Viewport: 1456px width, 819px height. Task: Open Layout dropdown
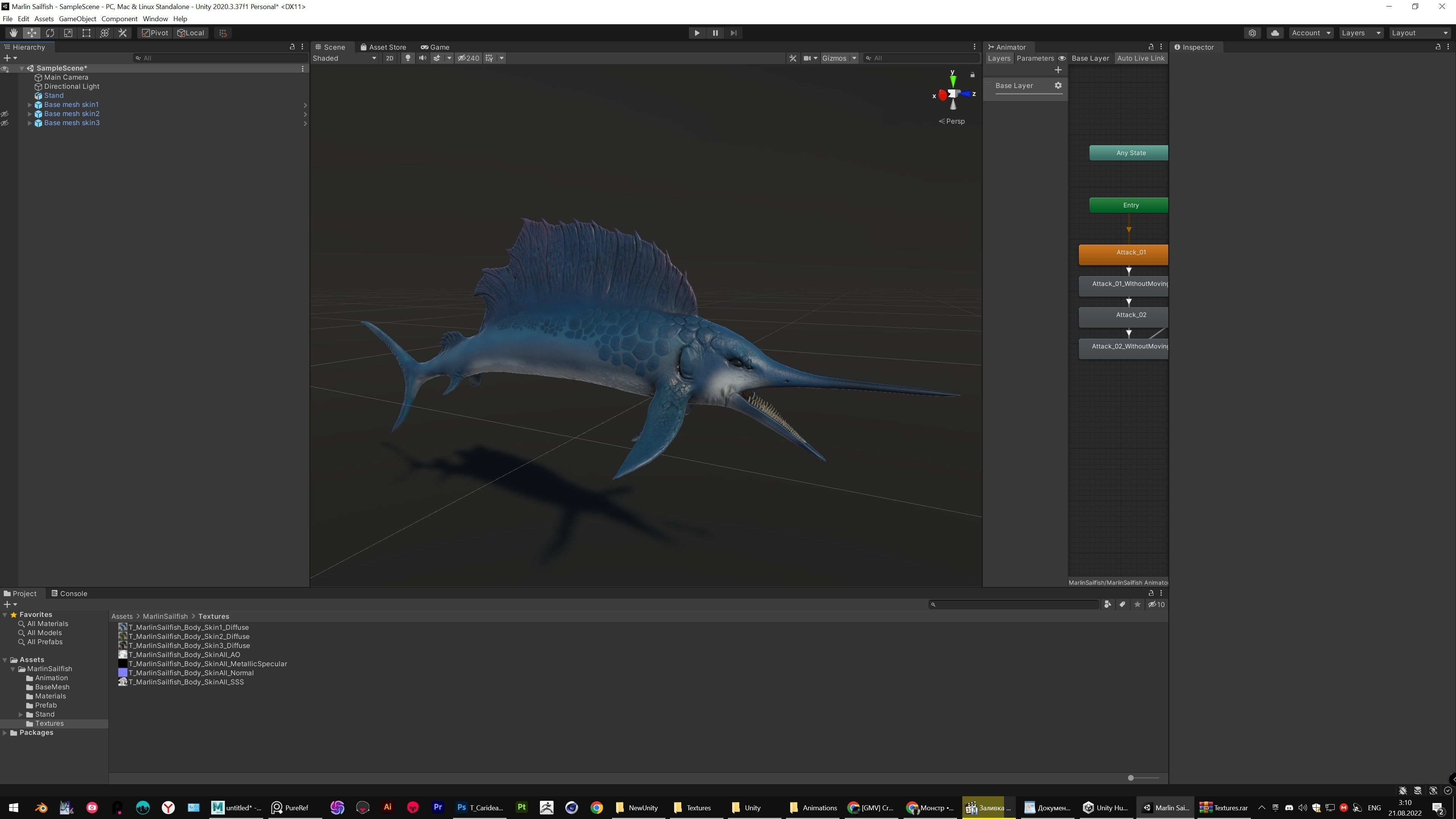pos(1420,33)
